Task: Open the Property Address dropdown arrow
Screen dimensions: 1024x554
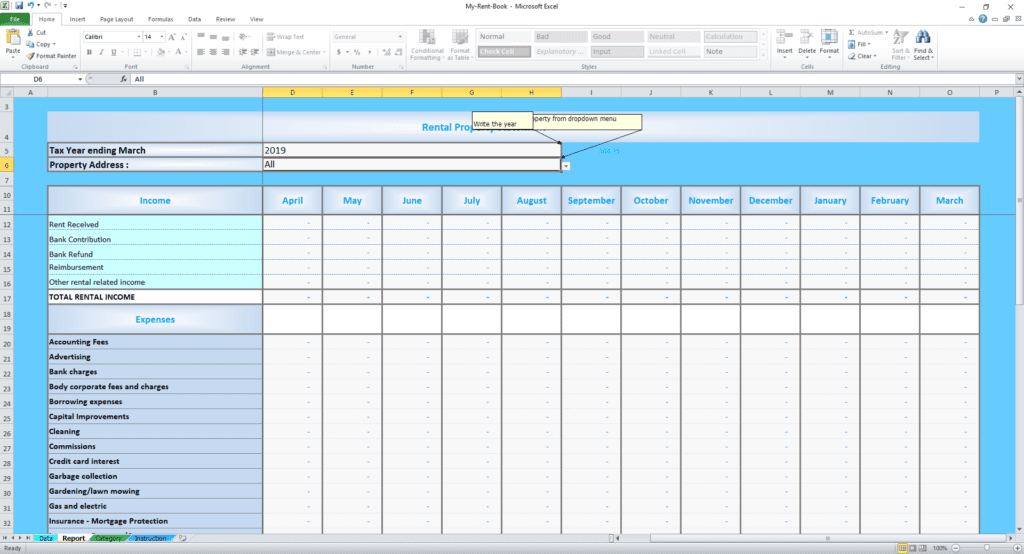Action: click(566, 165)
